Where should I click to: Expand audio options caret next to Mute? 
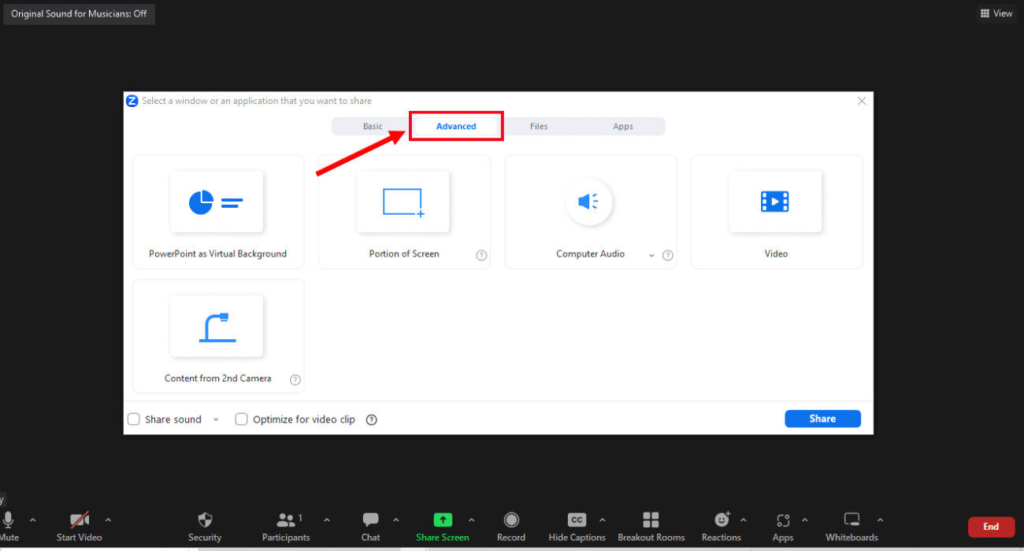coord(33,520)
